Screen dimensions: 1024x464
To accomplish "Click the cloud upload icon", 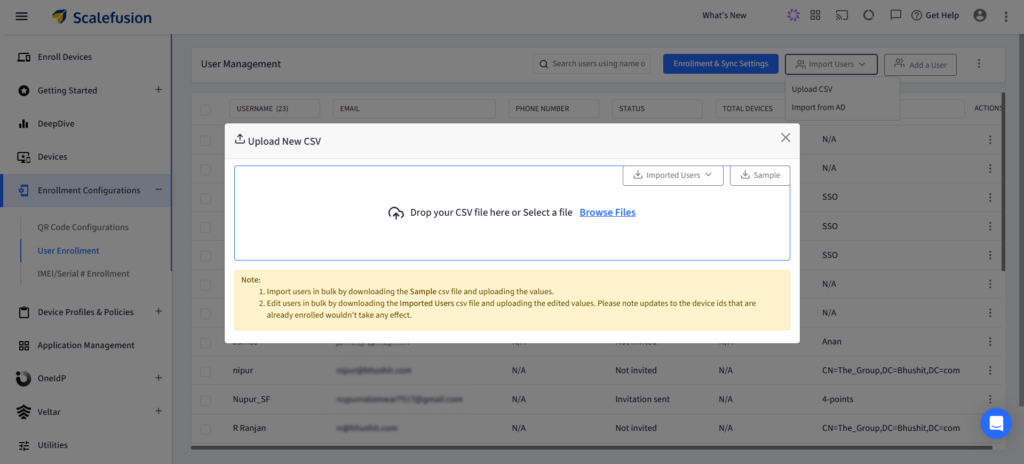I will (x=396, y=213).
